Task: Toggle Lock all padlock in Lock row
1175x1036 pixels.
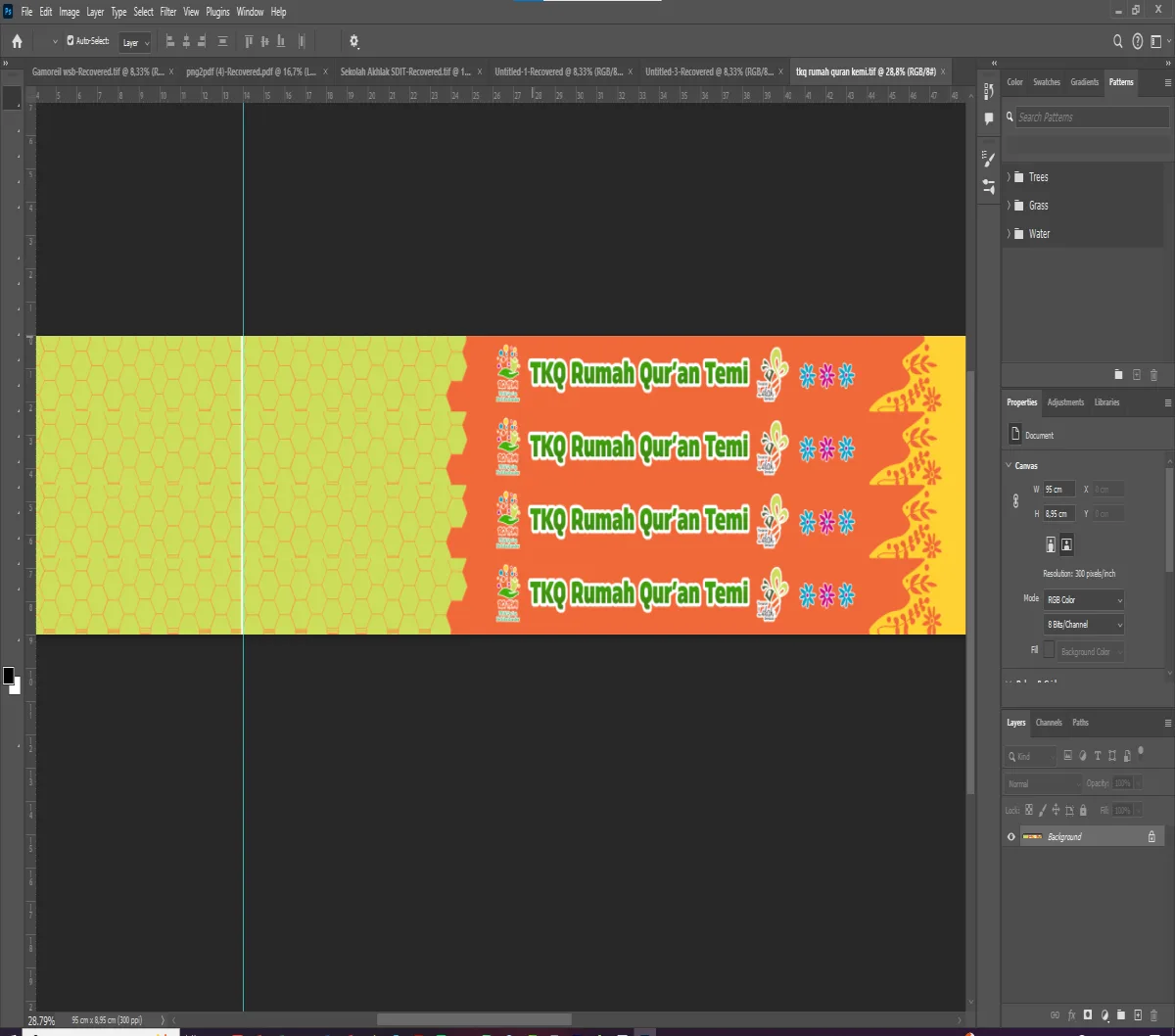Action: [1084, 810]
